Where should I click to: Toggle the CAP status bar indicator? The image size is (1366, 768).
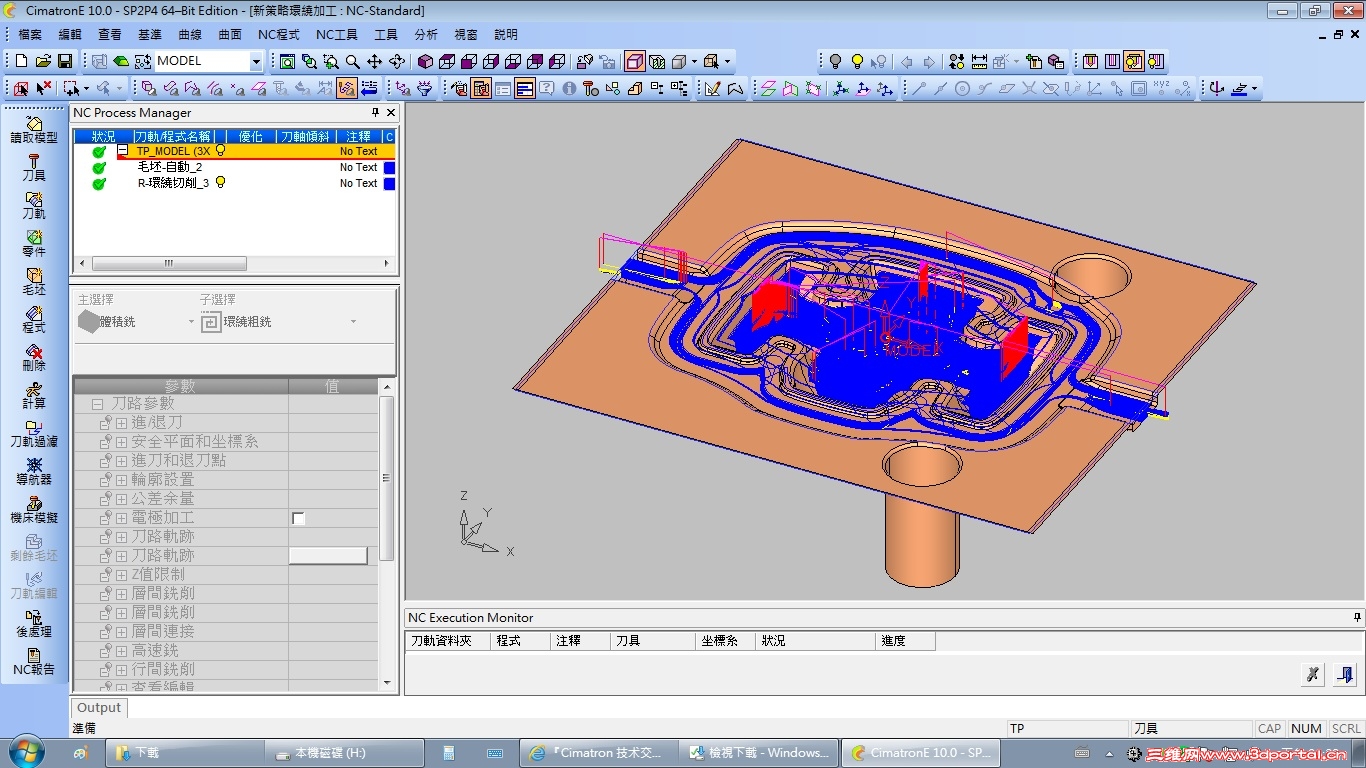point(1270,729)
